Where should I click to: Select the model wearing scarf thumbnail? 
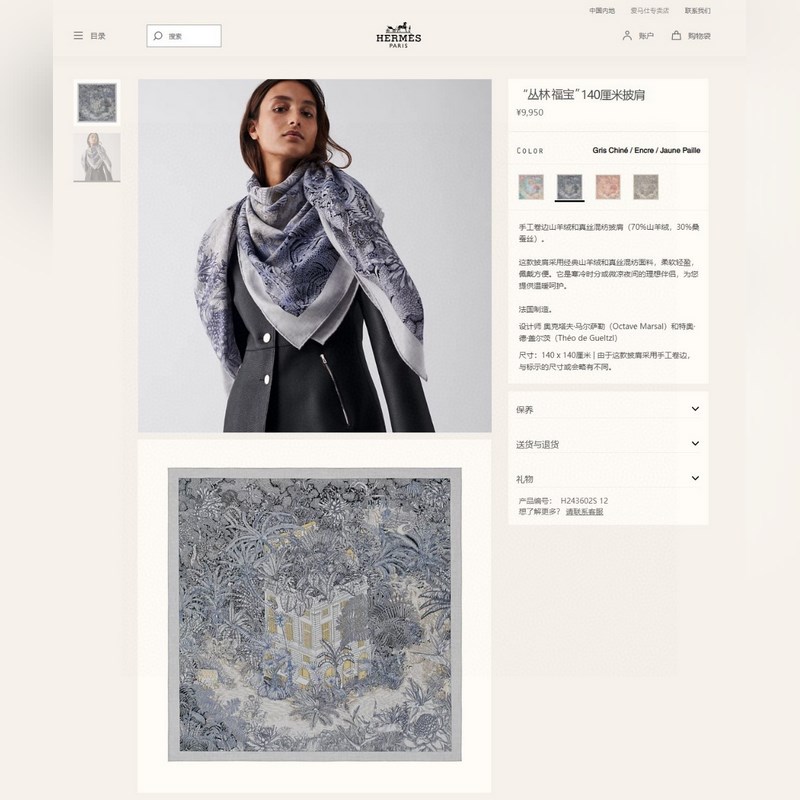point(97,158)
